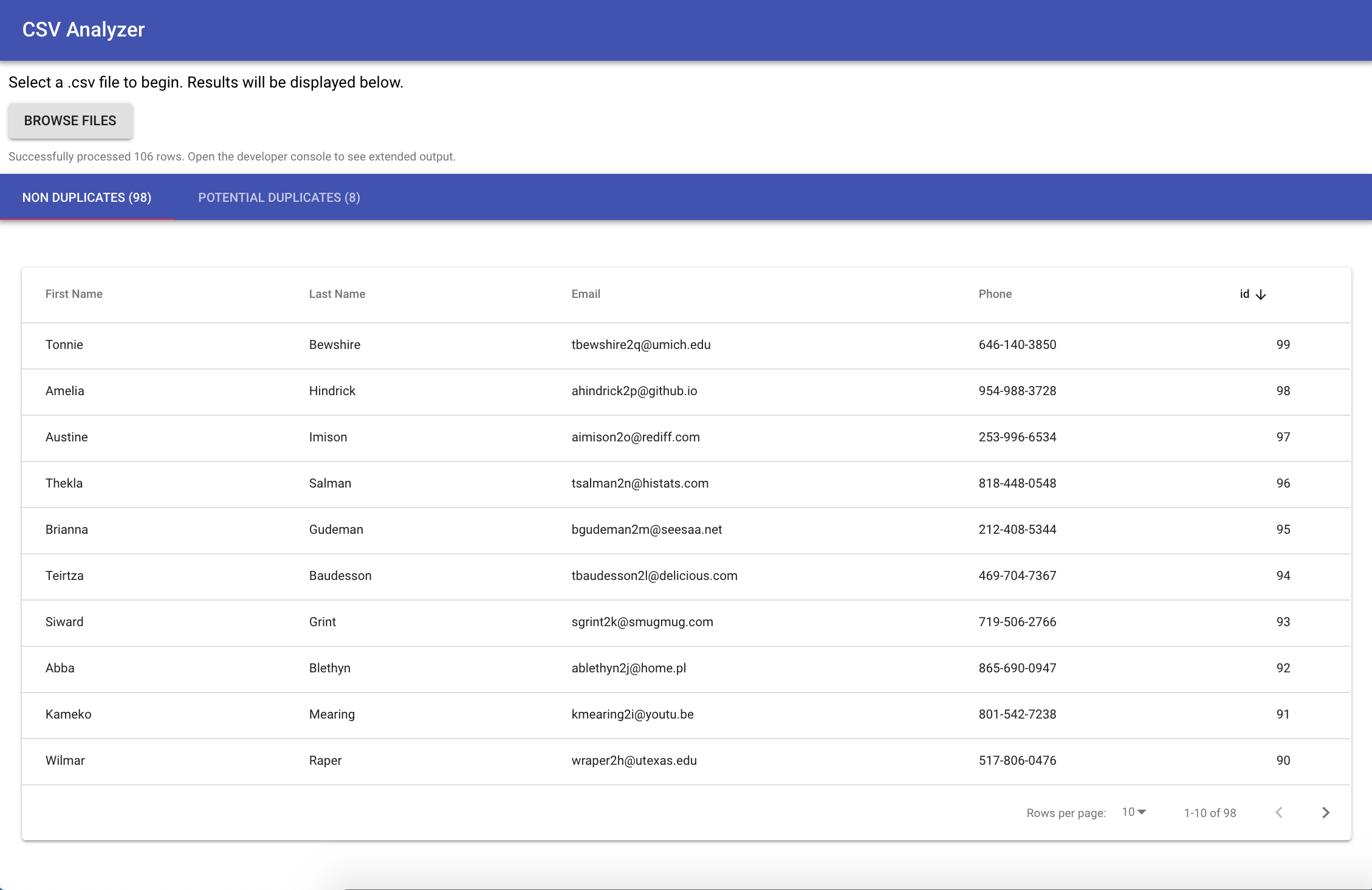Click phone number 212-408-5344
1372x890 pixels.
coord(1017,530)
